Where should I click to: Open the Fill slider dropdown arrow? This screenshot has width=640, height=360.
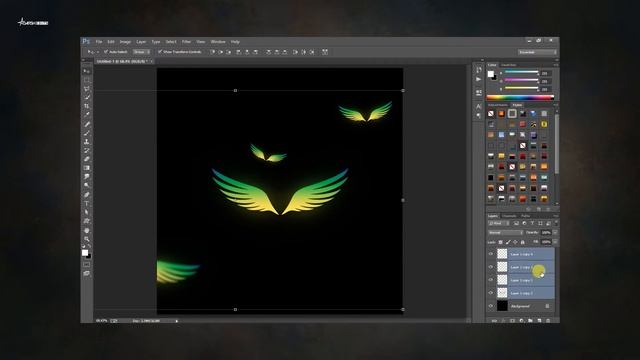[555, 242]
